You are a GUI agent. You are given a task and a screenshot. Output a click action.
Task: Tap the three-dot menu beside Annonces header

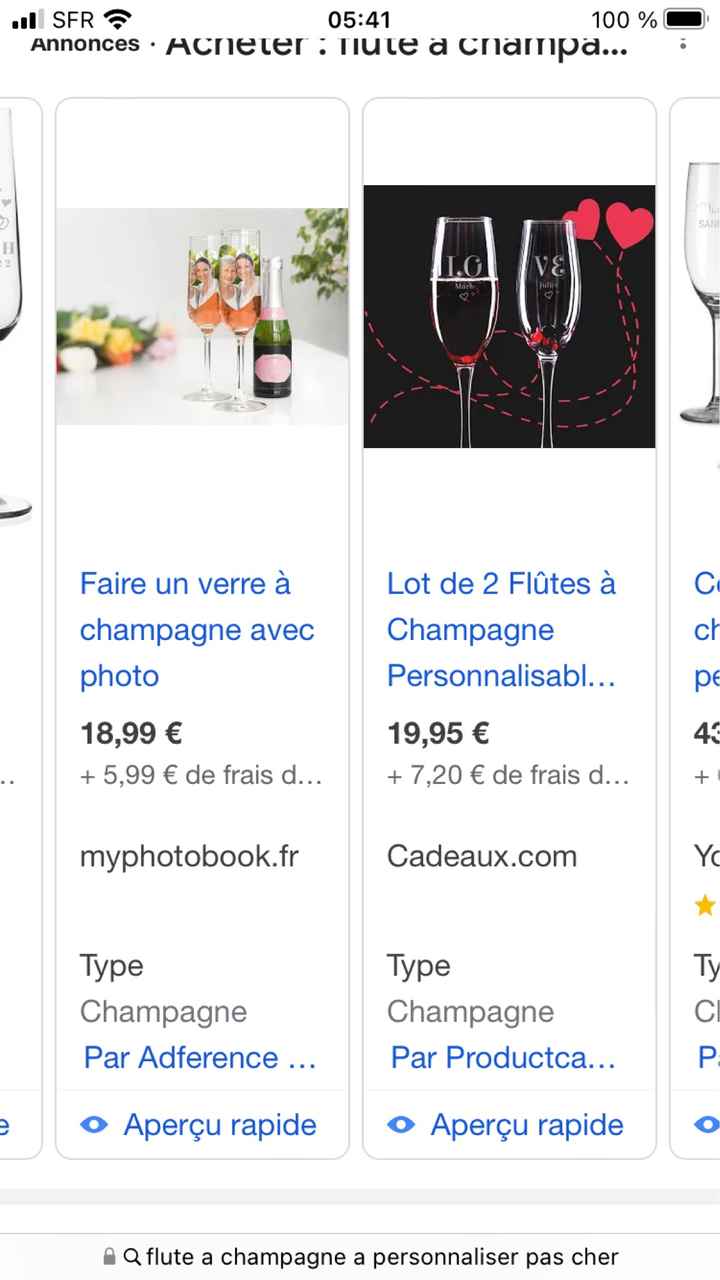[683, 43]
